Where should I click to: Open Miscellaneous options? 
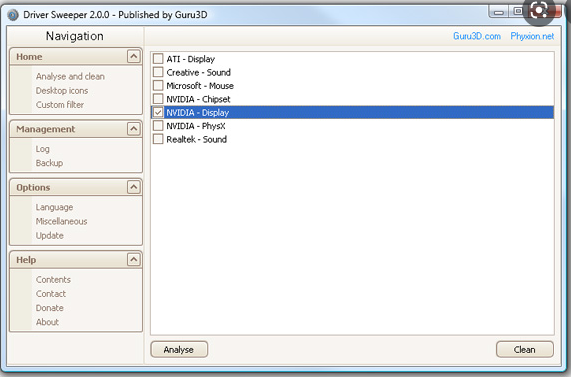click(x=62, y=221)
